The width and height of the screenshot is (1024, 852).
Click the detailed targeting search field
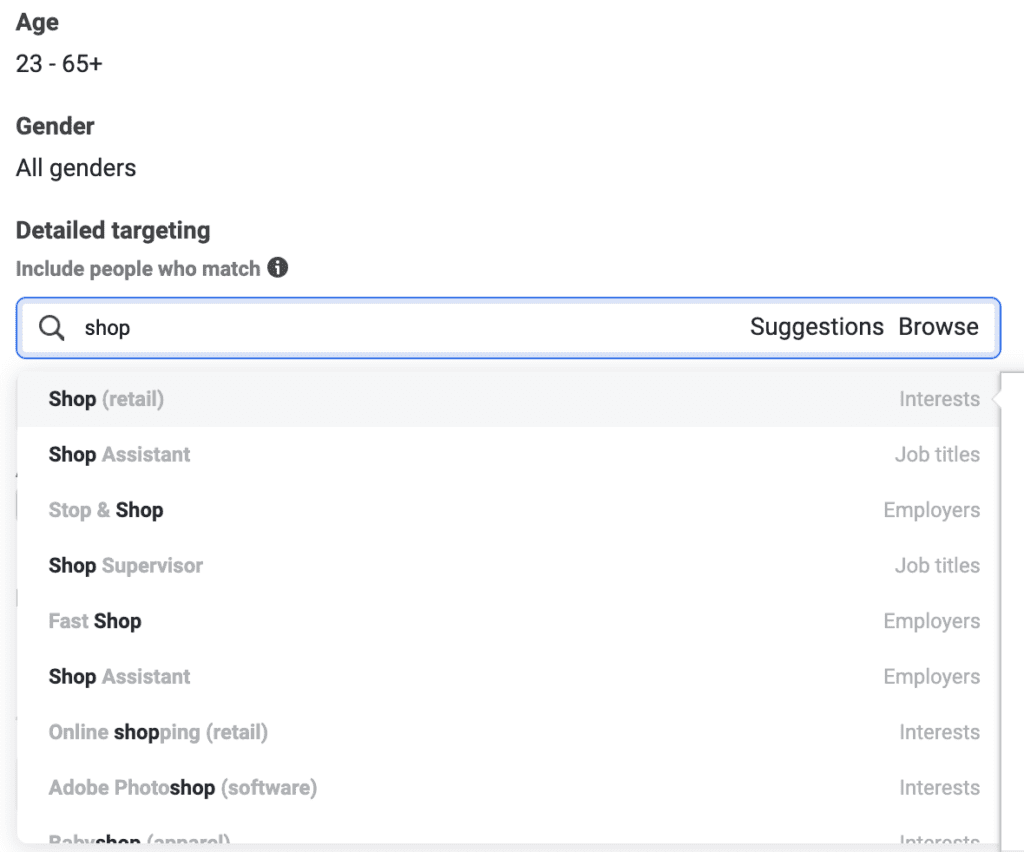[400, 328]
